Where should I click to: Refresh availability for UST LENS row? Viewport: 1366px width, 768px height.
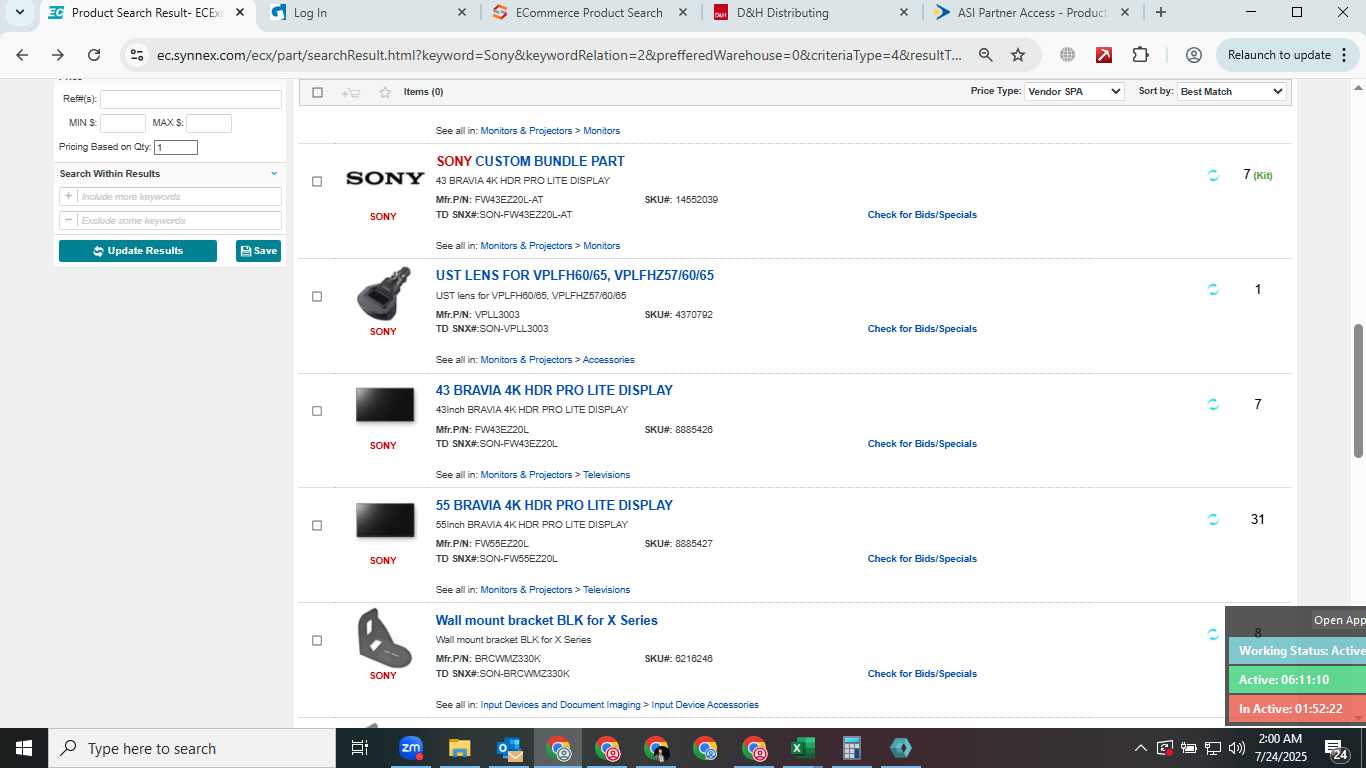(1213, 290)
